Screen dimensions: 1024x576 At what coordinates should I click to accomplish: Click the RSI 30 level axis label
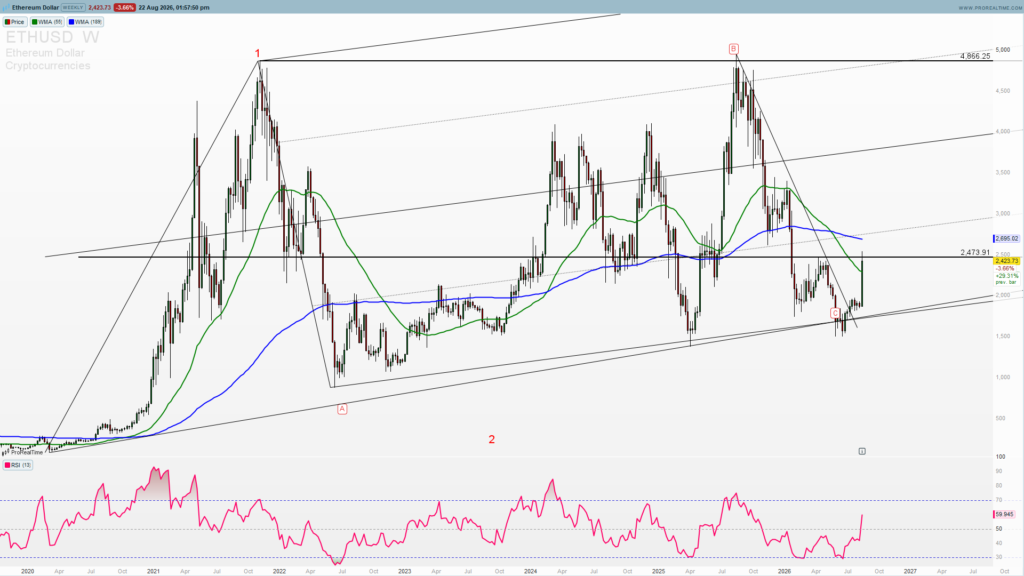coord(999,557)
